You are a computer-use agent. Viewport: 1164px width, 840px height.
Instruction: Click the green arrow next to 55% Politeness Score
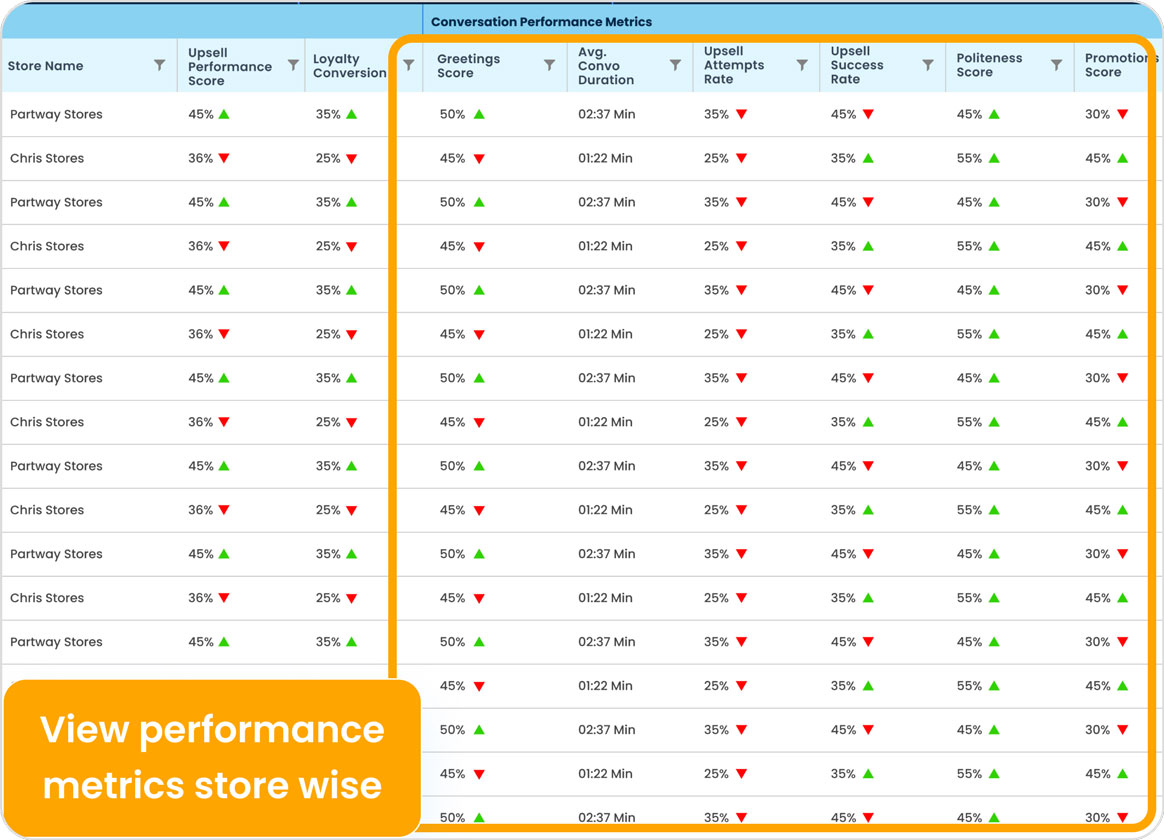click(x=993, y=158)
